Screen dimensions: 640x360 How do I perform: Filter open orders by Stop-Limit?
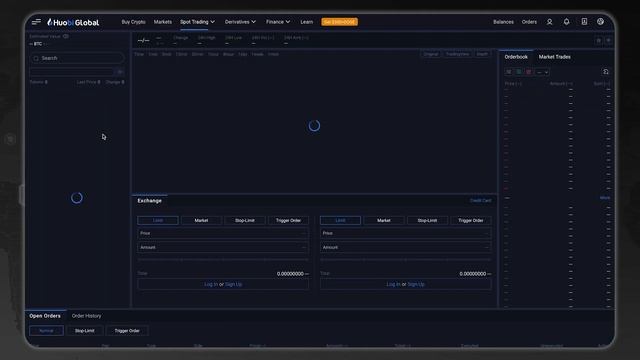click(x=84, y=331)
